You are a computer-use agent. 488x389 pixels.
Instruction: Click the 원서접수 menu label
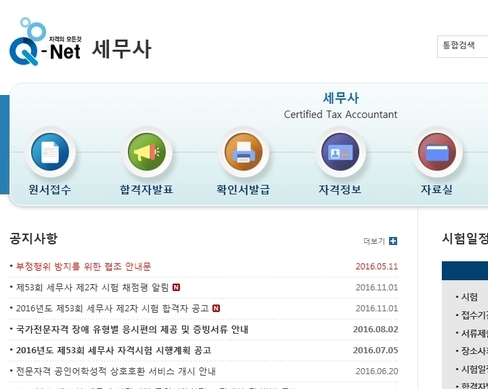pos(50,190)
